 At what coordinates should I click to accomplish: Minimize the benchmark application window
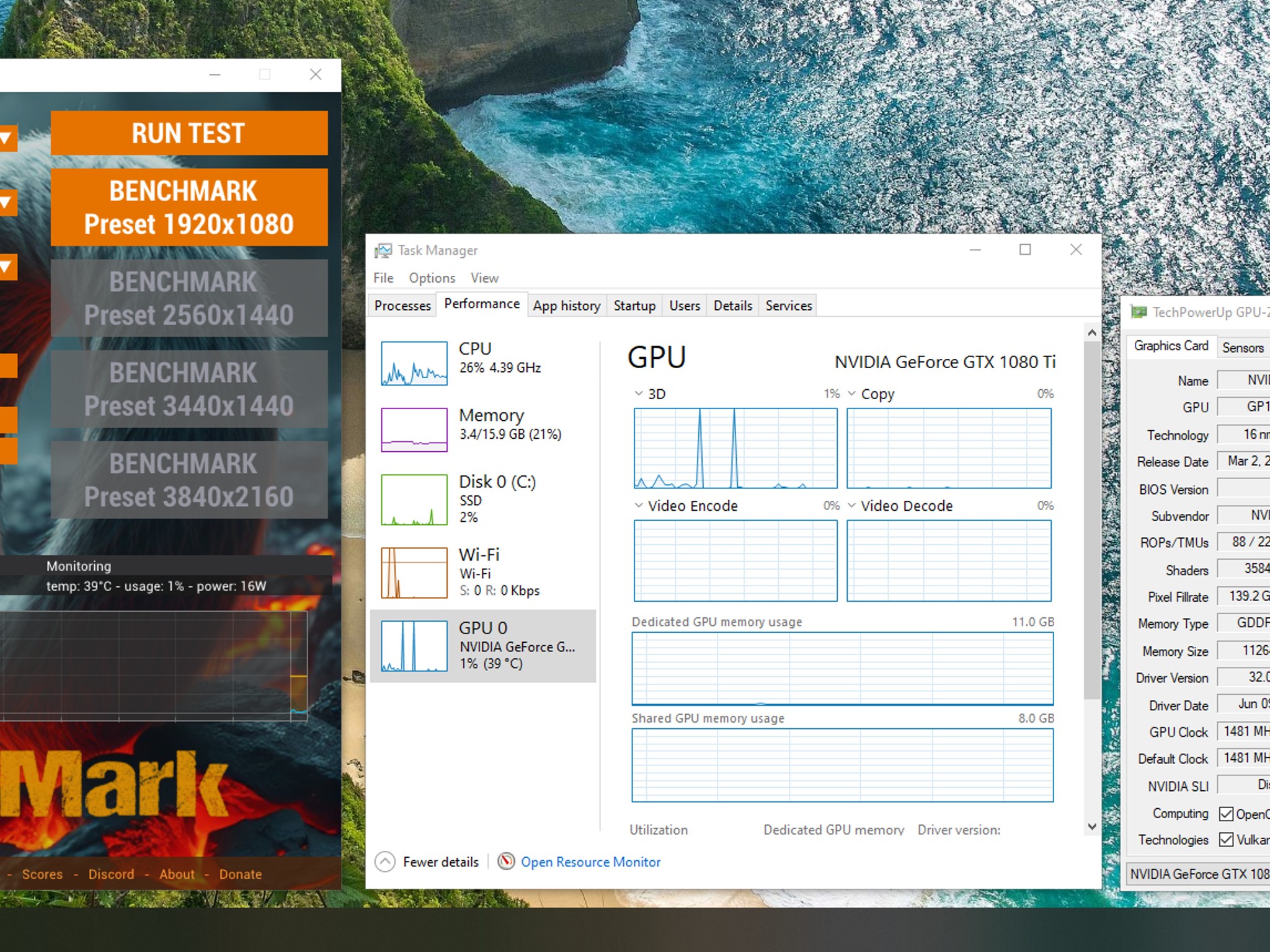coord(215,75)
